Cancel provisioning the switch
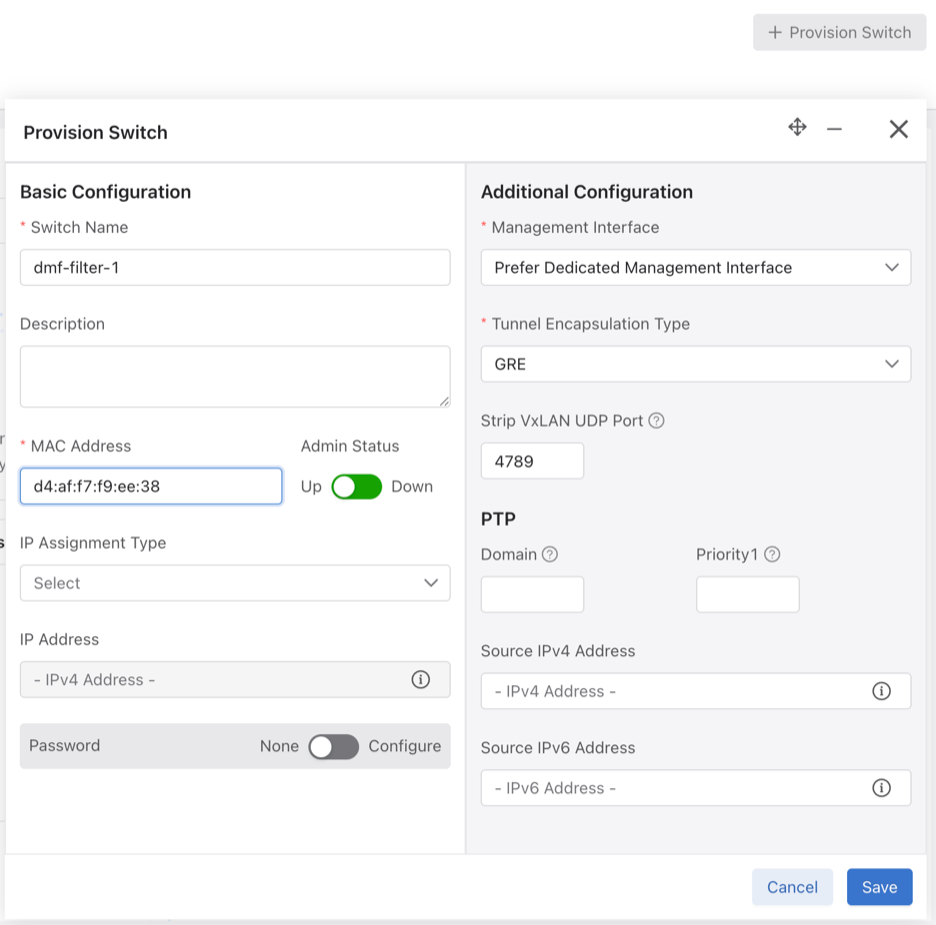 point(792,887)
